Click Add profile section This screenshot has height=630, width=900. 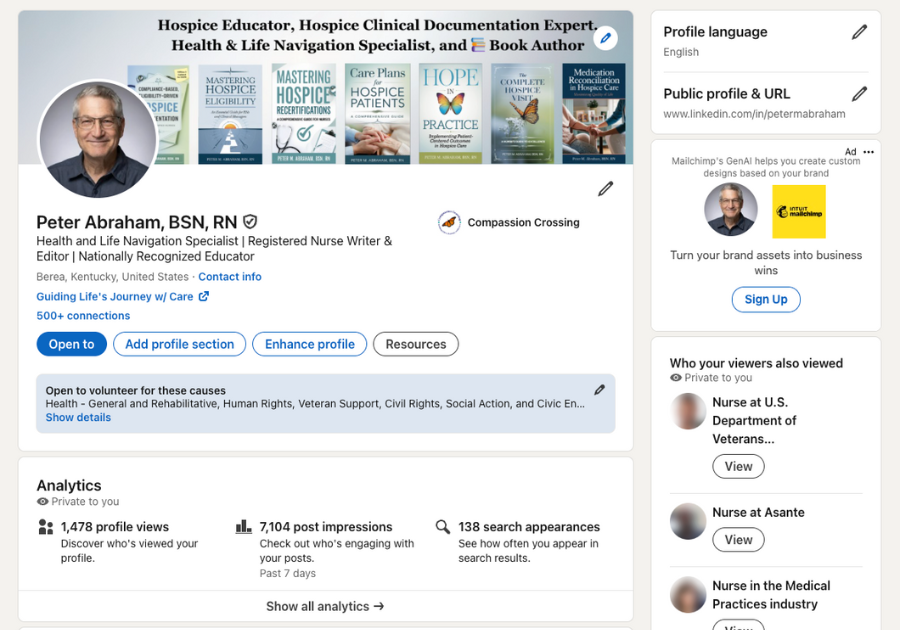tap(179, 344)
